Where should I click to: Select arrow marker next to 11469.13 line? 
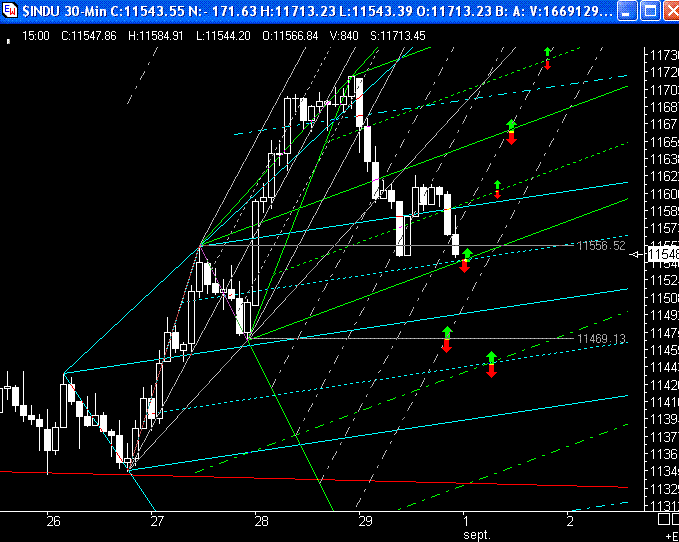coord(446,339)
